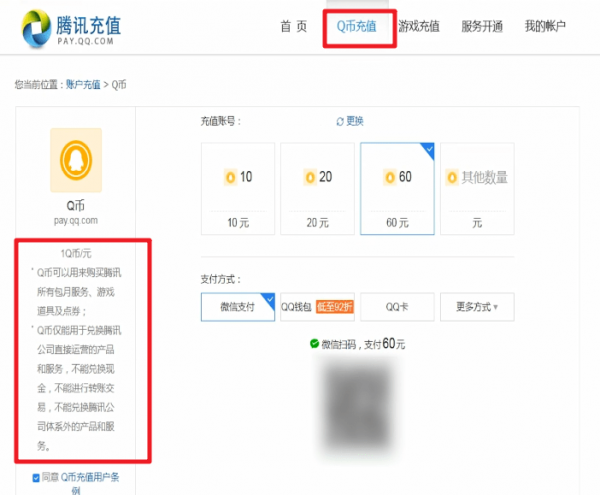The image size is (600, 495).
Task: Select 微信支付 payment method
Action: (x=238, y=307)
